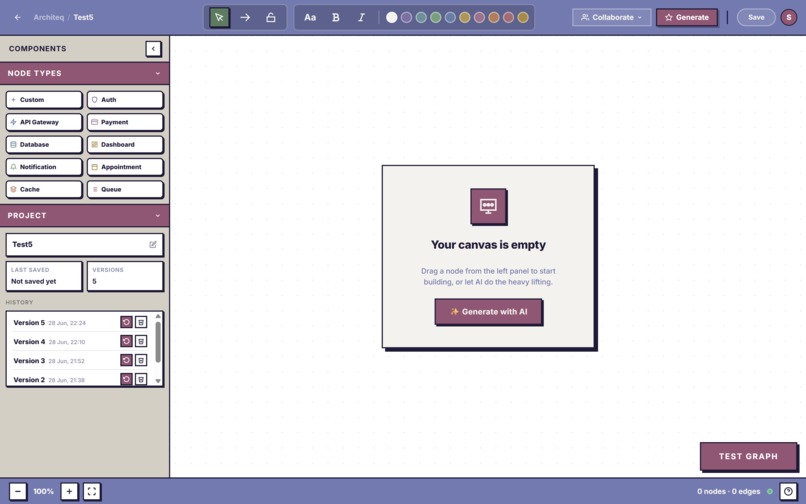Restore Version 2
The image size is (806, 504).
(x=126, y=380)
